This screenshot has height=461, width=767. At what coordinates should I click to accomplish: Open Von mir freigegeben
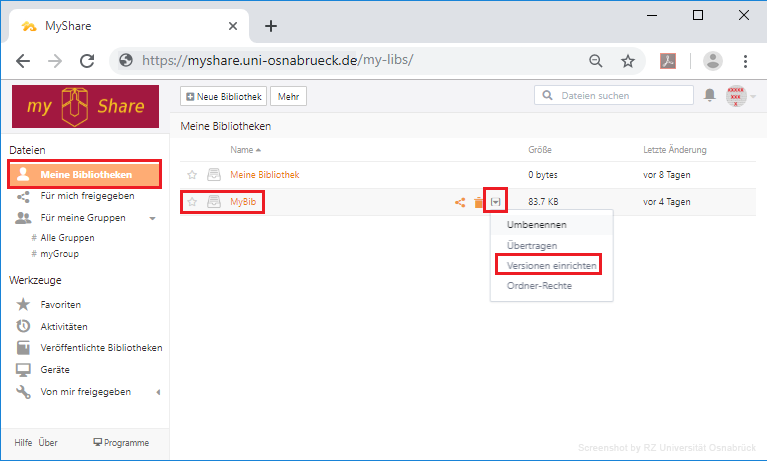click(86, 392)
